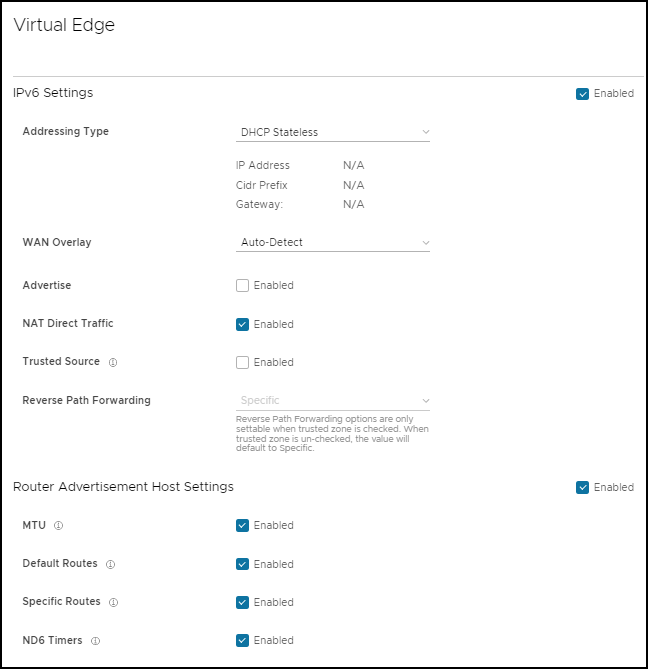Click the Virtual Edge heading

pos(64,26)
